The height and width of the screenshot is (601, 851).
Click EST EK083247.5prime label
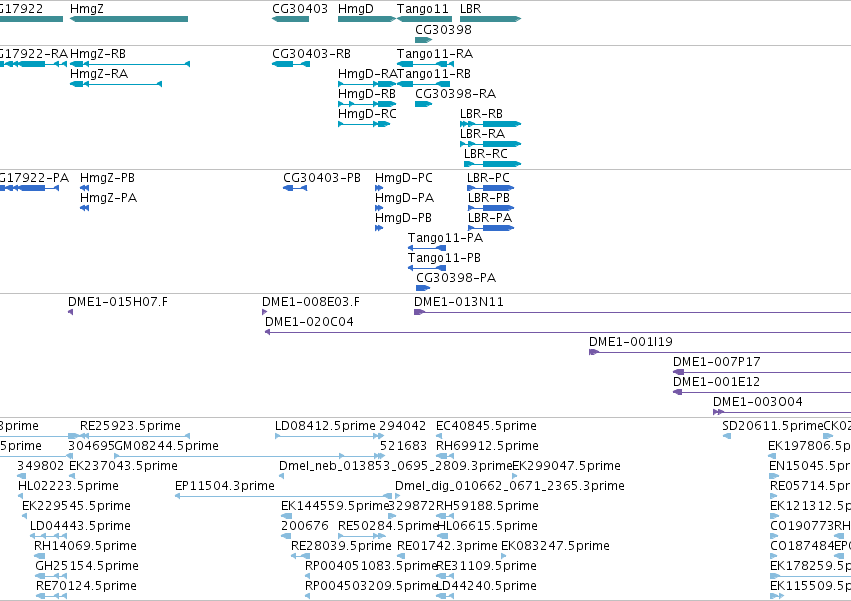(555, 546)
